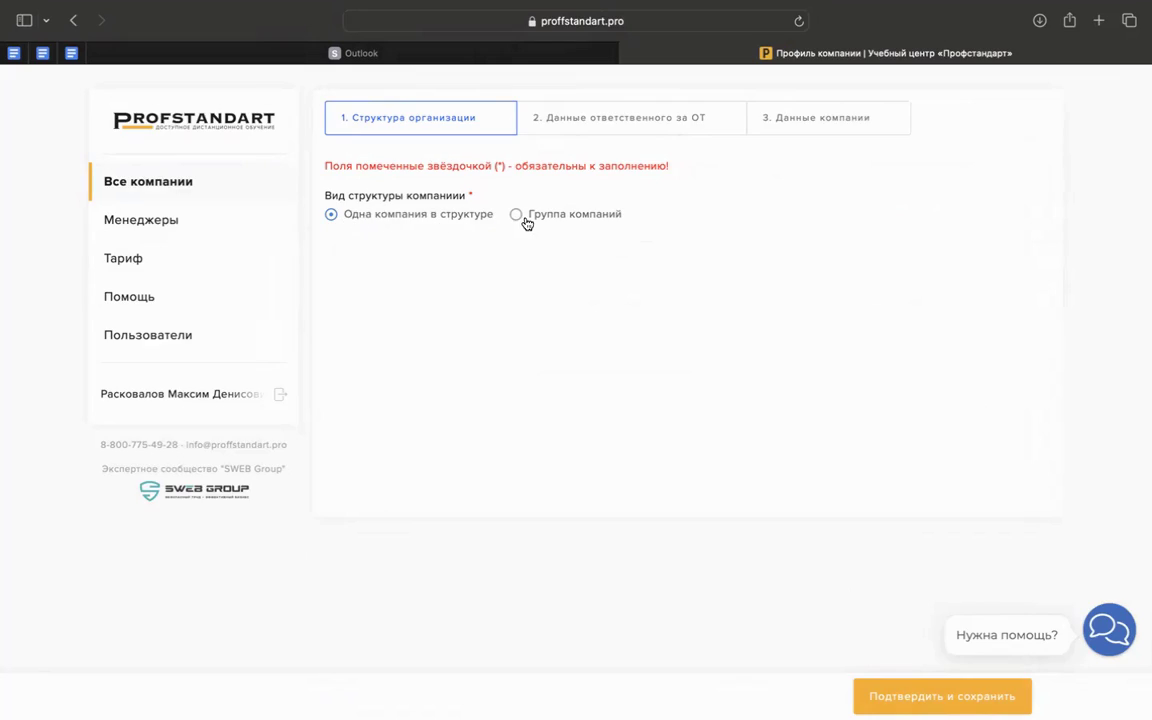
Task: Click the phone number 8-800-775-49-28
Action: pos(139,445)
